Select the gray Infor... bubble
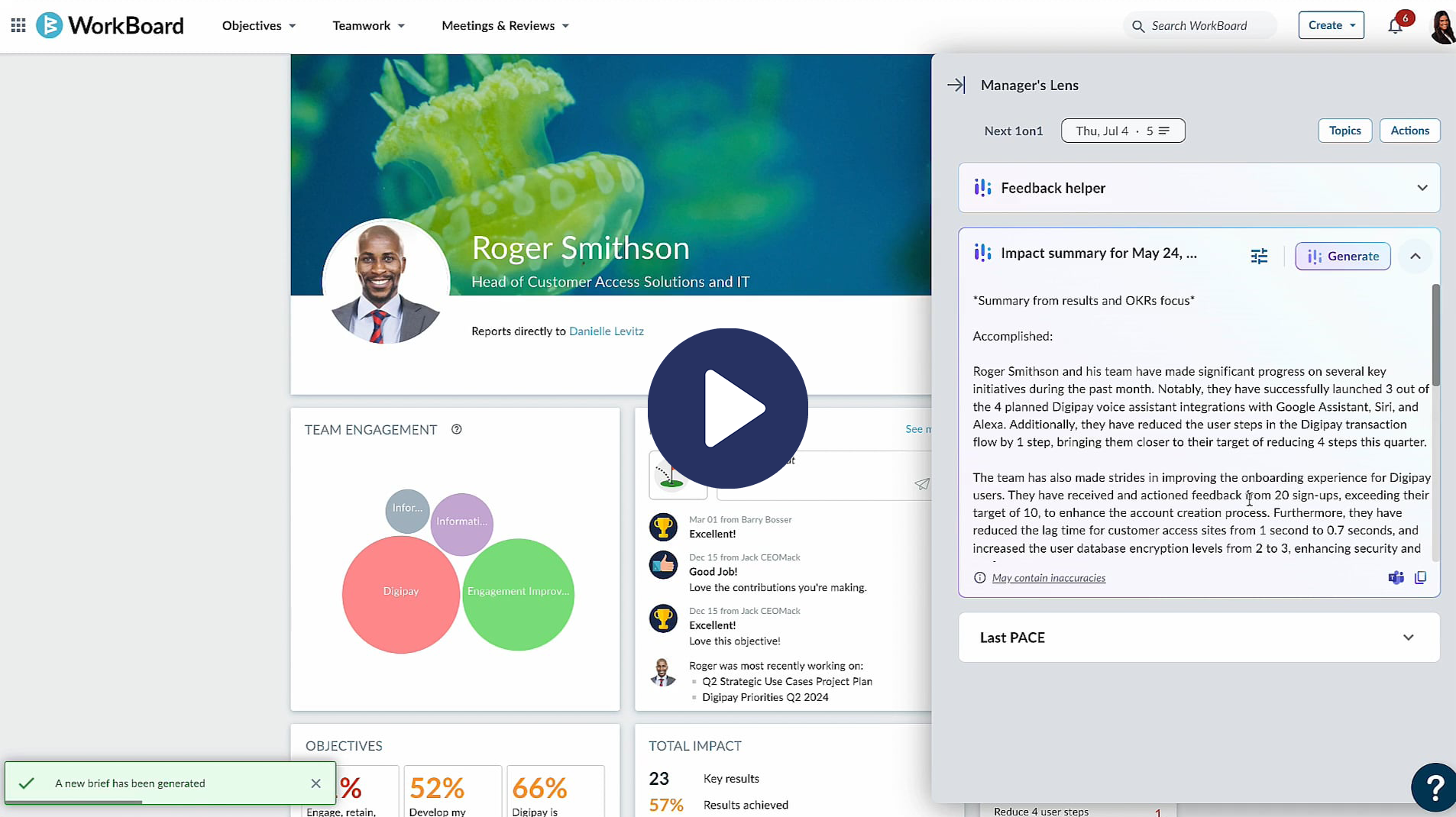This screenshot has height=817, width=1456. [407, 511]
